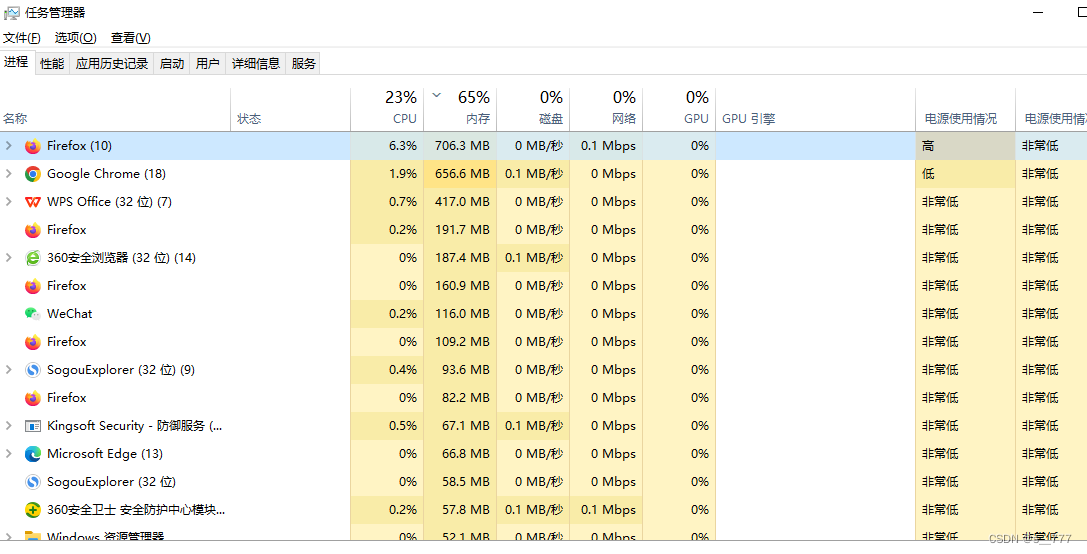Sort by the 网络 column header
The height and width of the screenshot is (554, 1087).
[606, 110]
